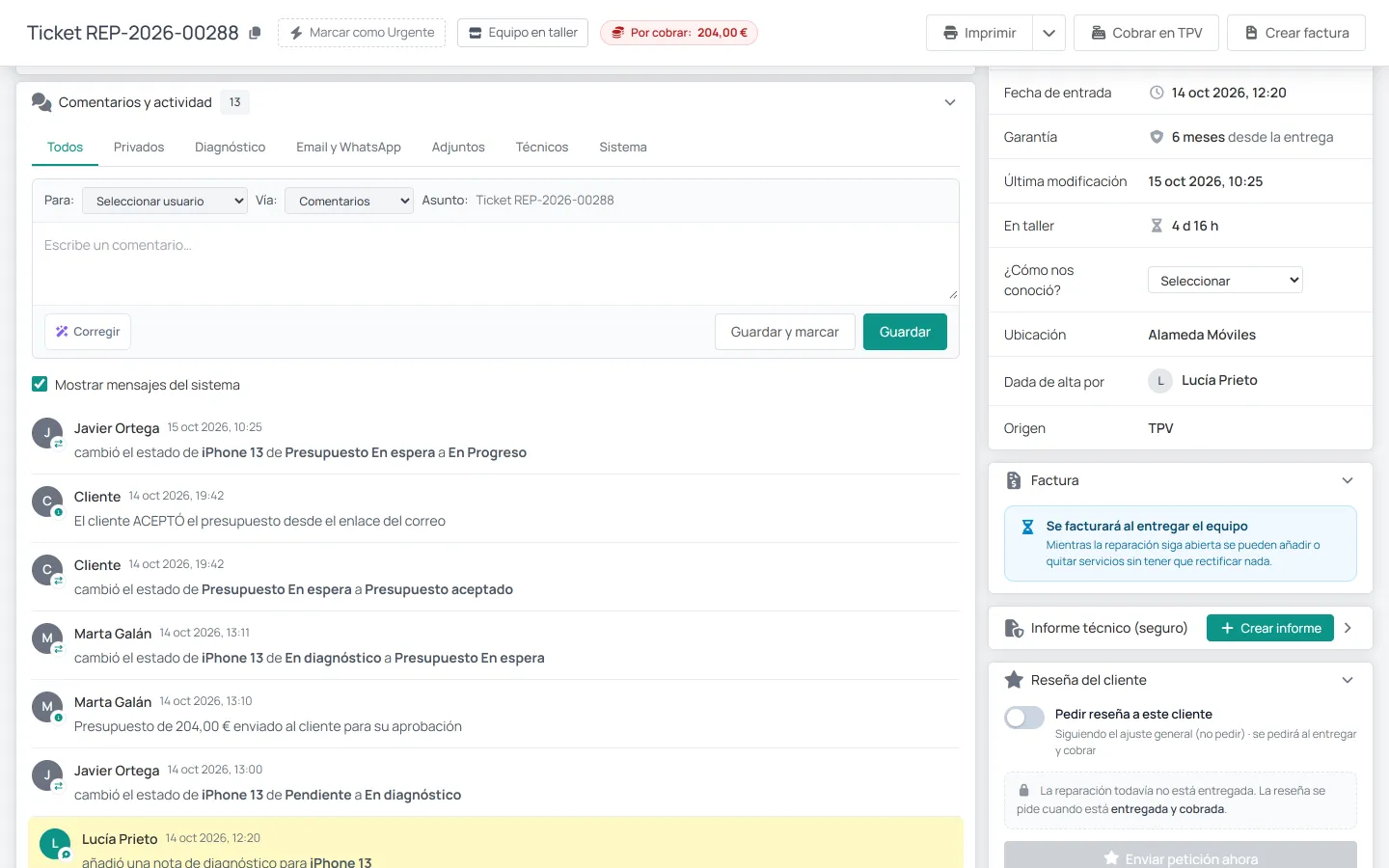Click Cliente avatar on Presupuesto aceptado entry
The height and width of the screenshot is (868, 1389).
tap(47, 570)
